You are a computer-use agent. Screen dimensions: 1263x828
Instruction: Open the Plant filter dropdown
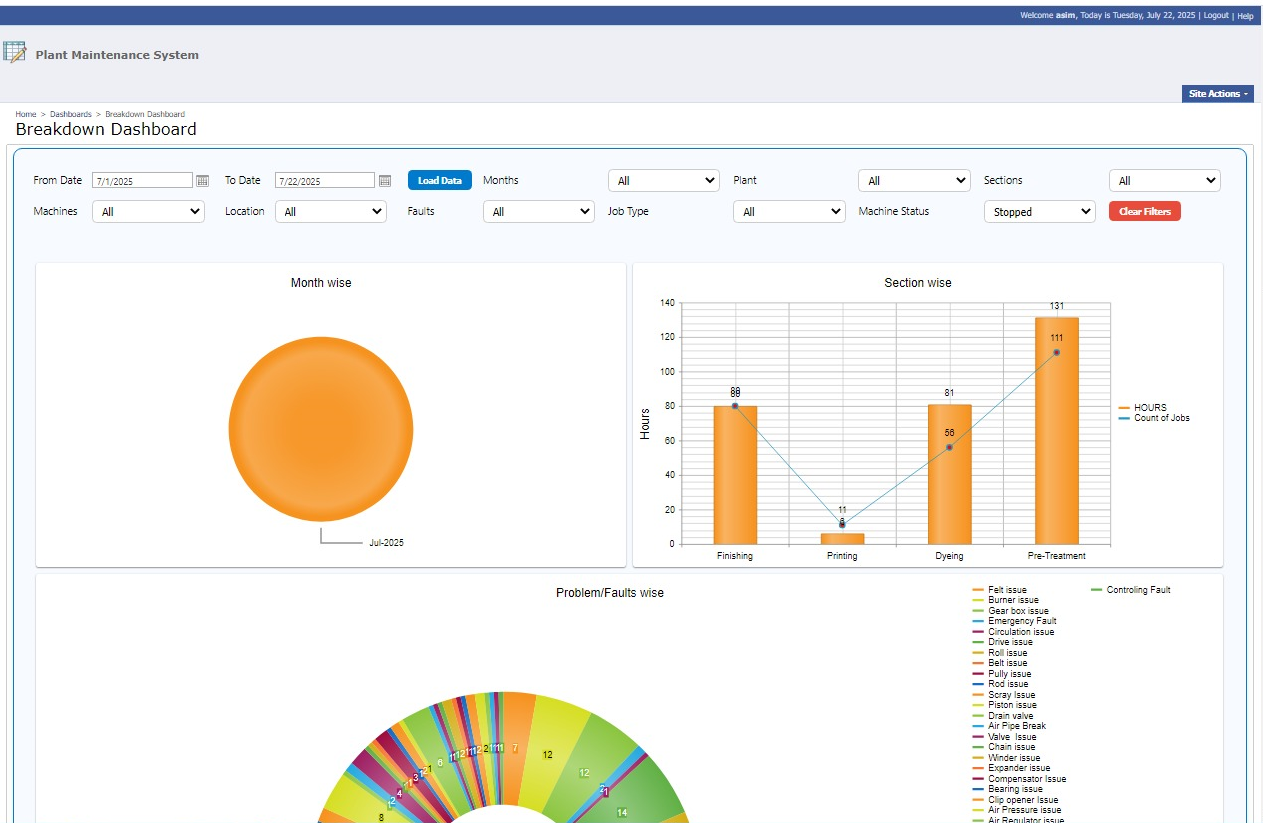tap(914, 181)
